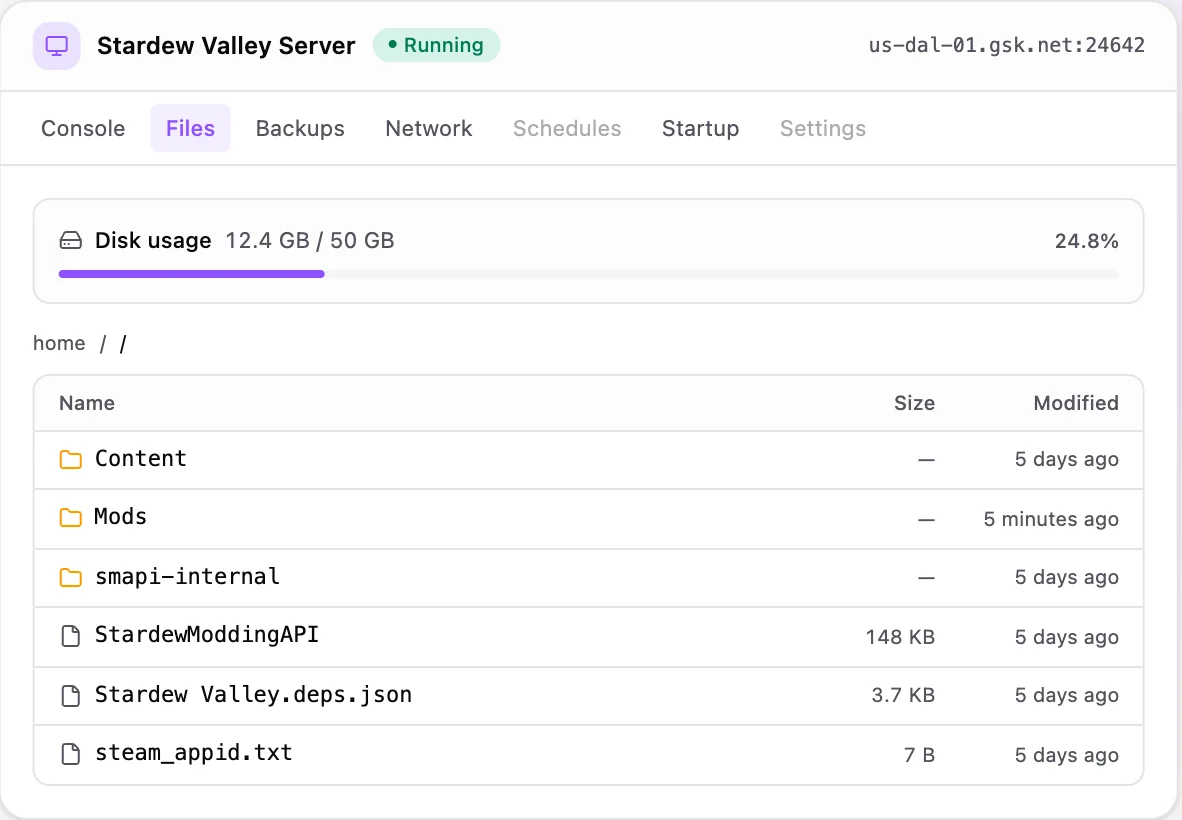The height and width of the screenshot is (820, 1182).
Task: Click the 7 B size value
Action: pyautogui.click(x=920, y=755)
